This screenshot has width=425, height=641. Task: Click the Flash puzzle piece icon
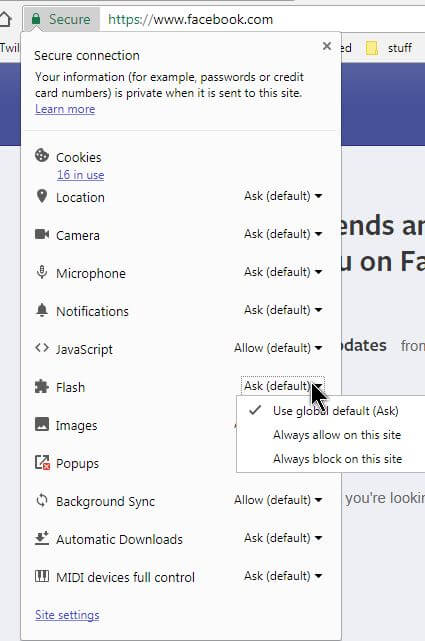point(42,386)
